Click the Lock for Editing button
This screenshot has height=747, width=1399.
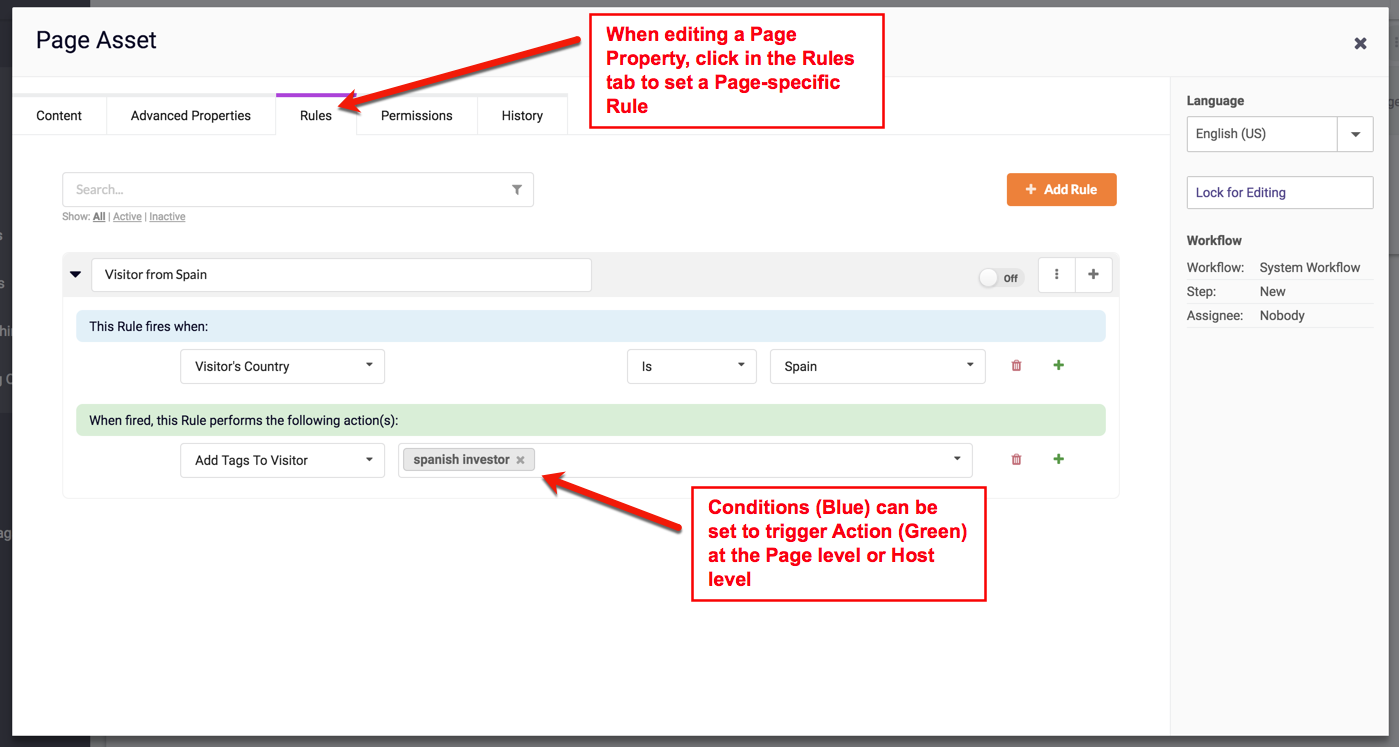1279,193
